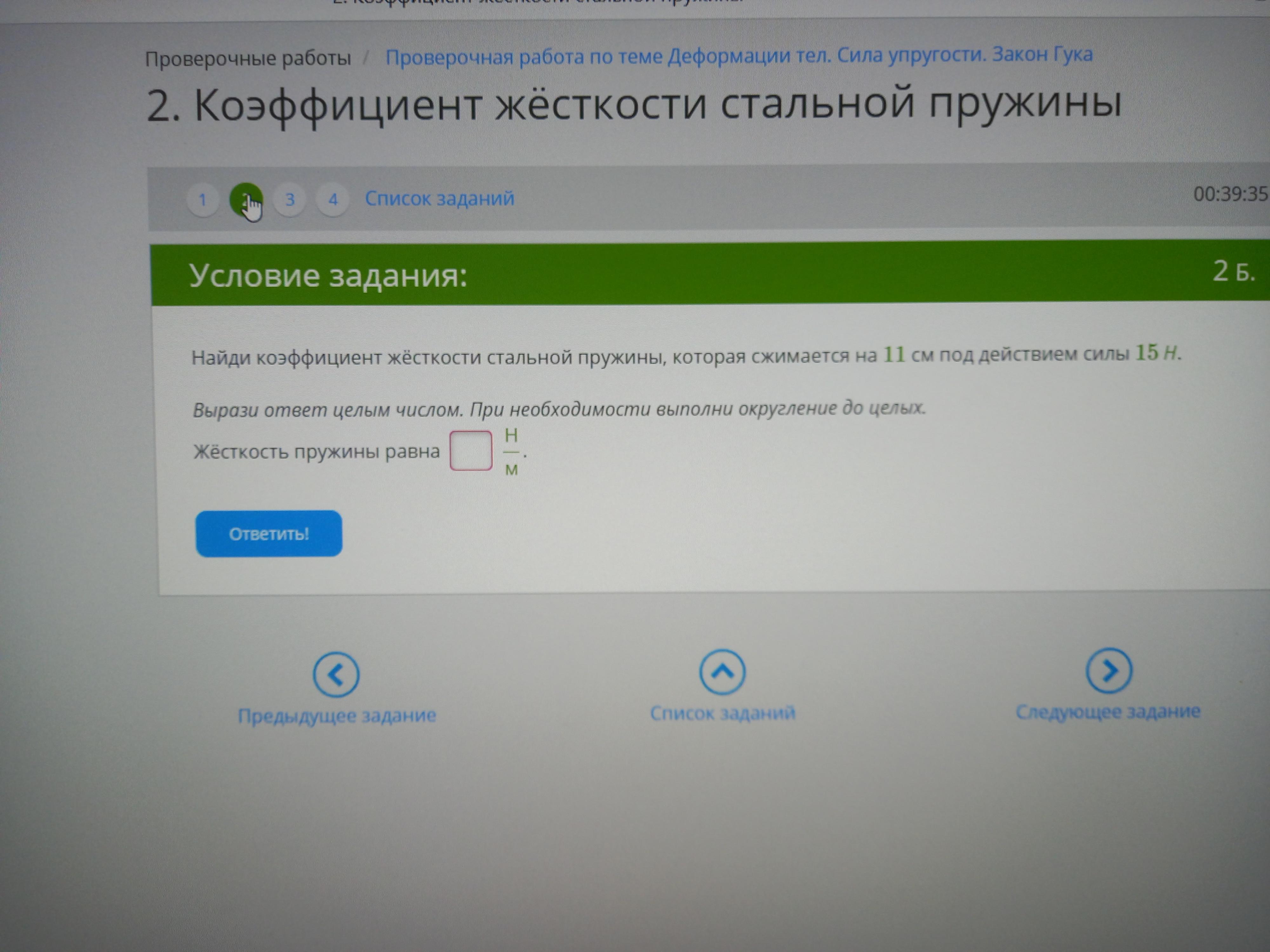Click the 'Условие задания:' green header
The width and height of the screenshot is (1270, 952).
(x=328, y=275)
